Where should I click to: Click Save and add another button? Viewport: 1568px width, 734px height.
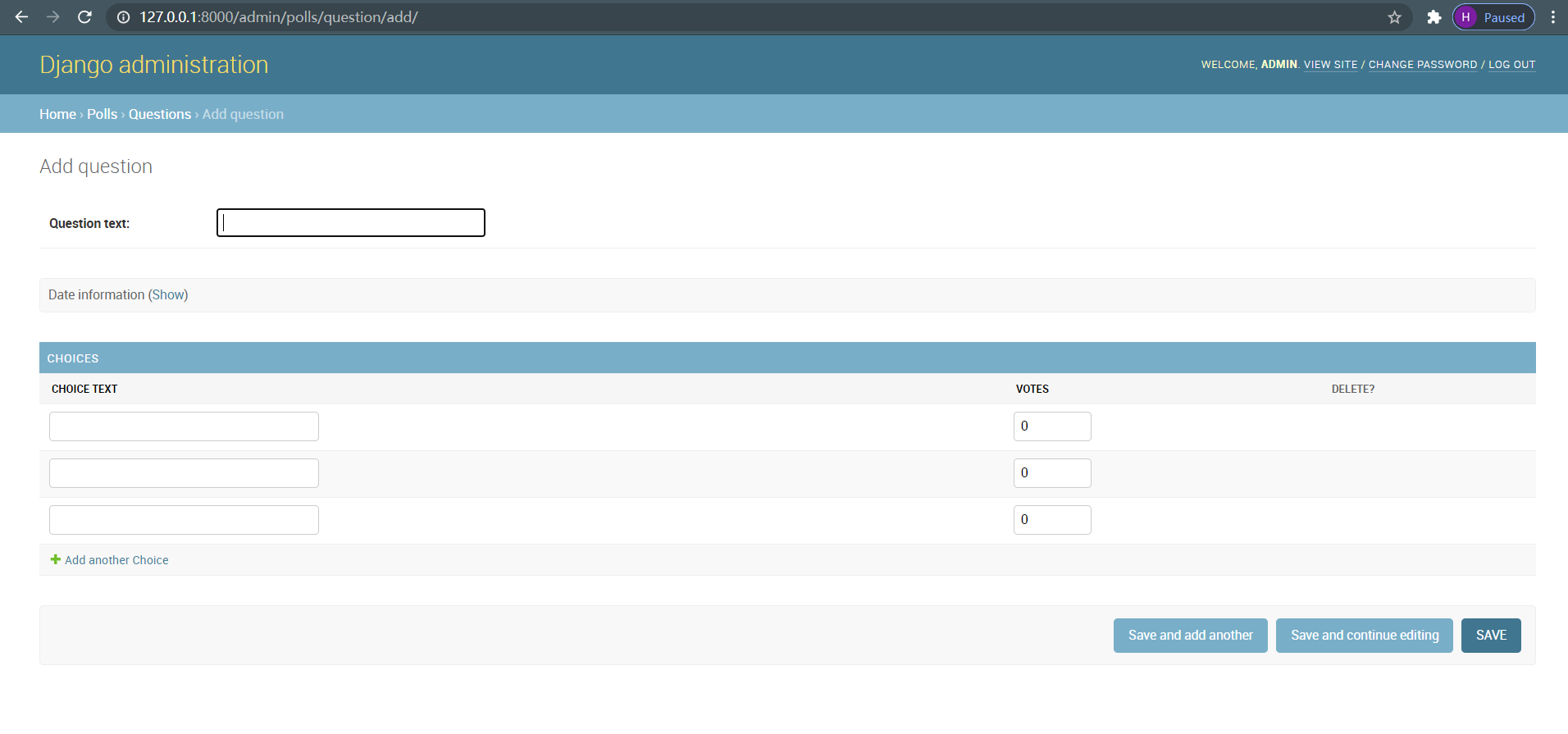point(1191,636)
